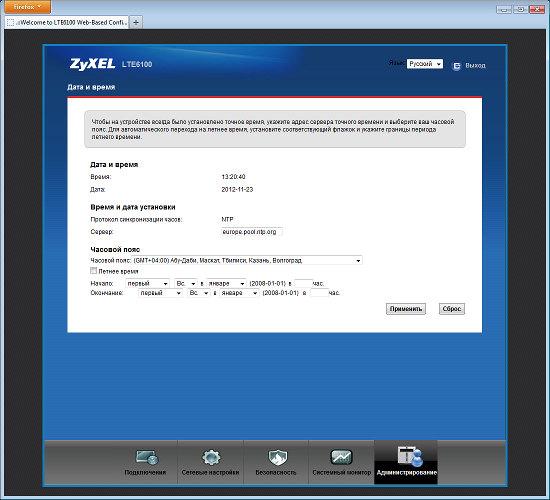Open the Администрирование section icon
This screenshot has width=550, height=500.
[410, 456]
